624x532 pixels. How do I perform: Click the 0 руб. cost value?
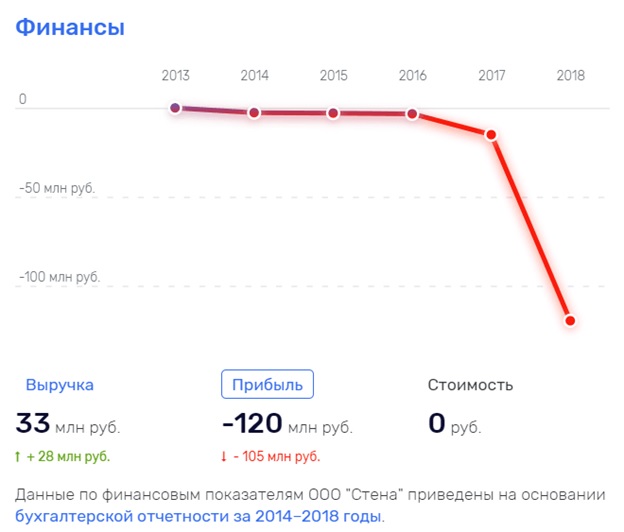pyautogui.click(x=455, y=423)
